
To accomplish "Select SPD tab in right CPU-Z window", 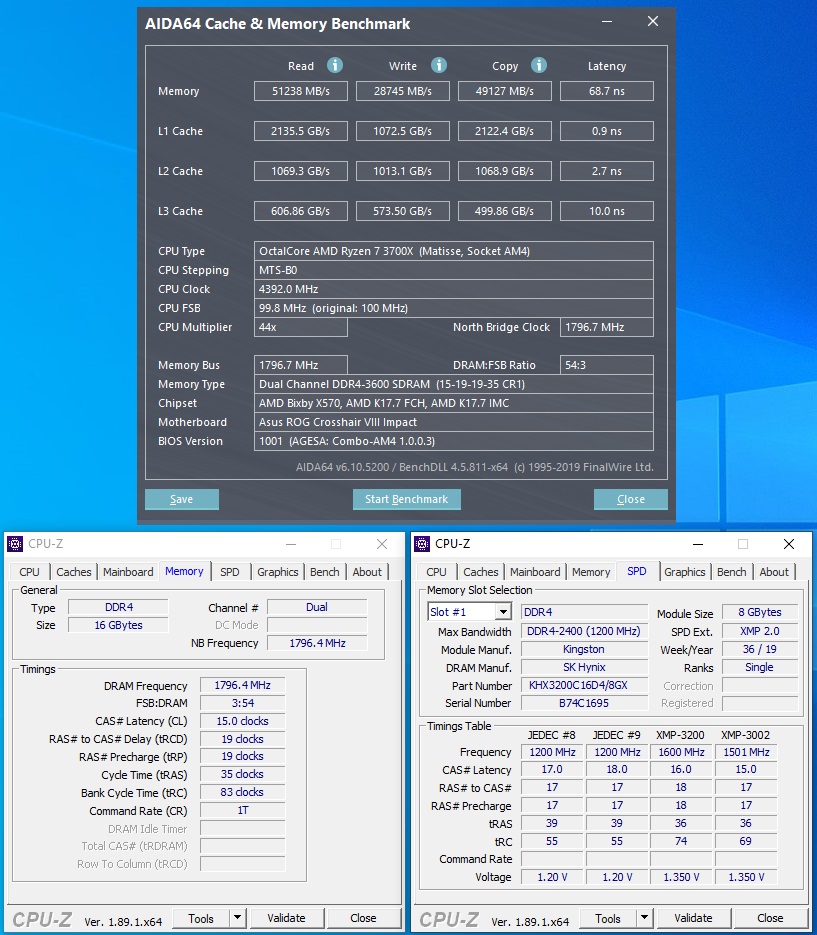I will pyautogui.click(x=637, y=571).
